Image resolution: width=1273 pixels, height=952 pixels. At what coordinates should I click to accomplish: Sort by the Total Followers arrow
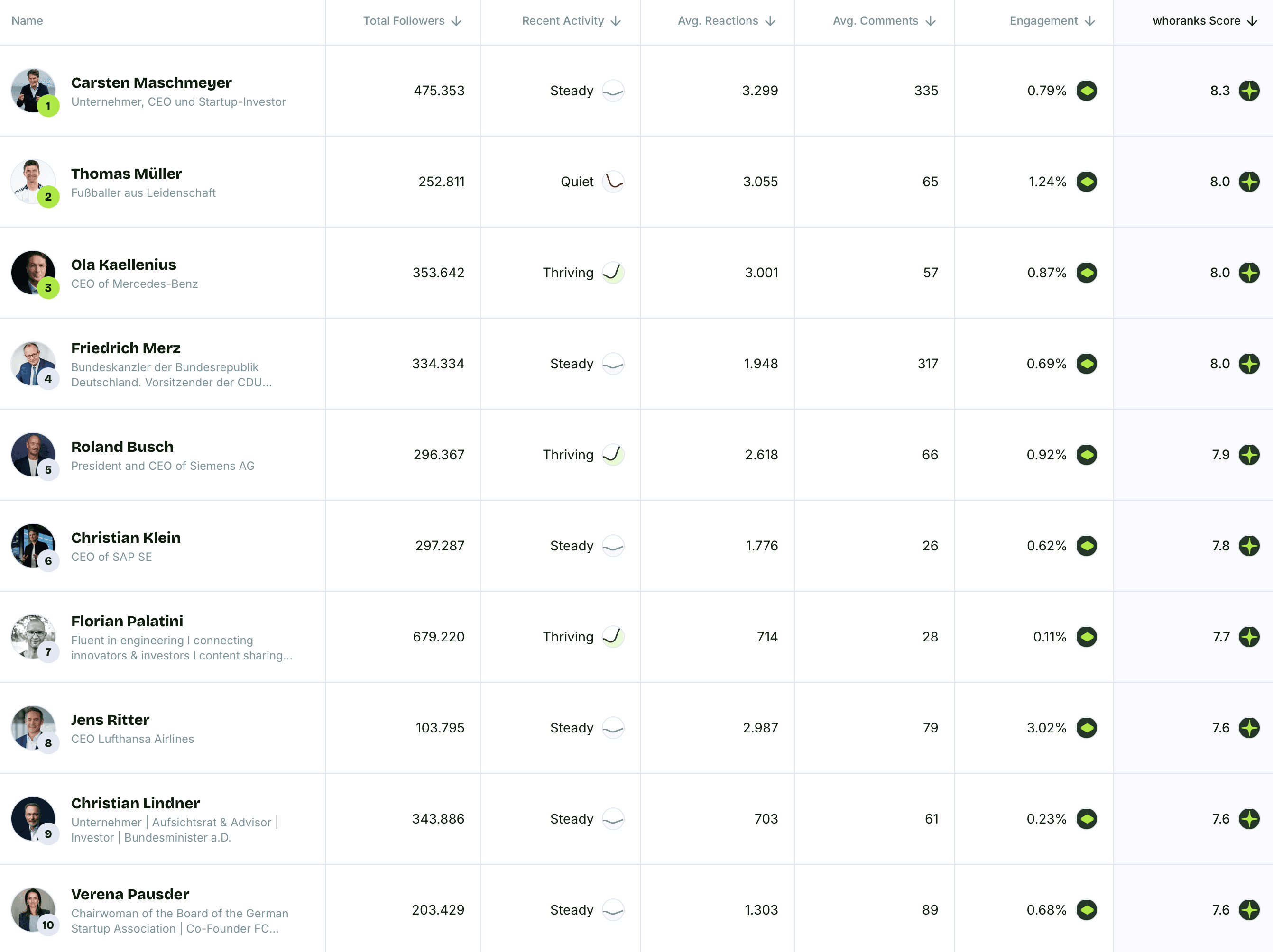(x=457, y=21)
